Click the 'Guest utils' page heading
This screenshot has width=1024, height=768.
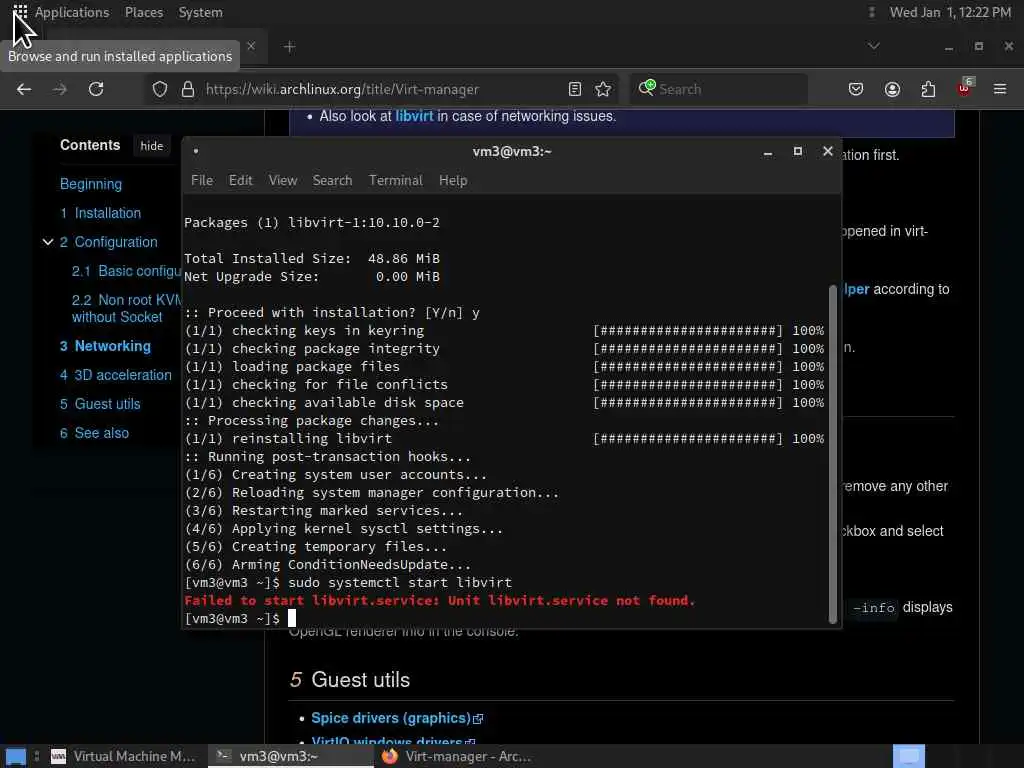[x=360, y=679]
